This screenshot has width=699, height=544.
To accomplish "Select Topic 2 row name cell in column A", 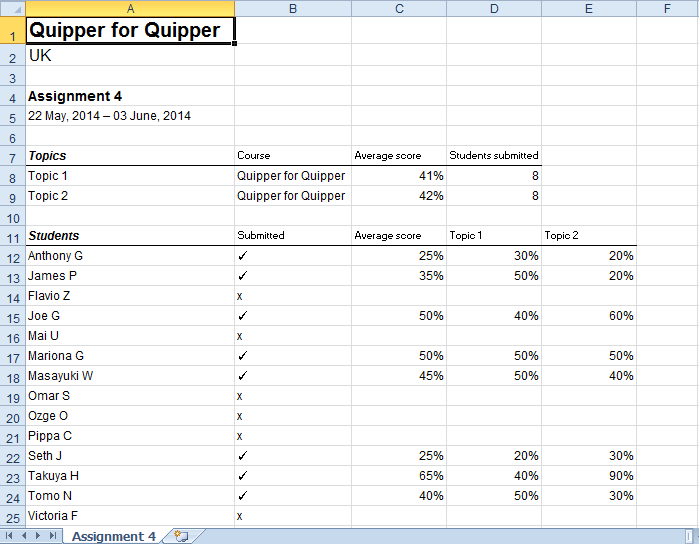I will (x=130, y=196).
